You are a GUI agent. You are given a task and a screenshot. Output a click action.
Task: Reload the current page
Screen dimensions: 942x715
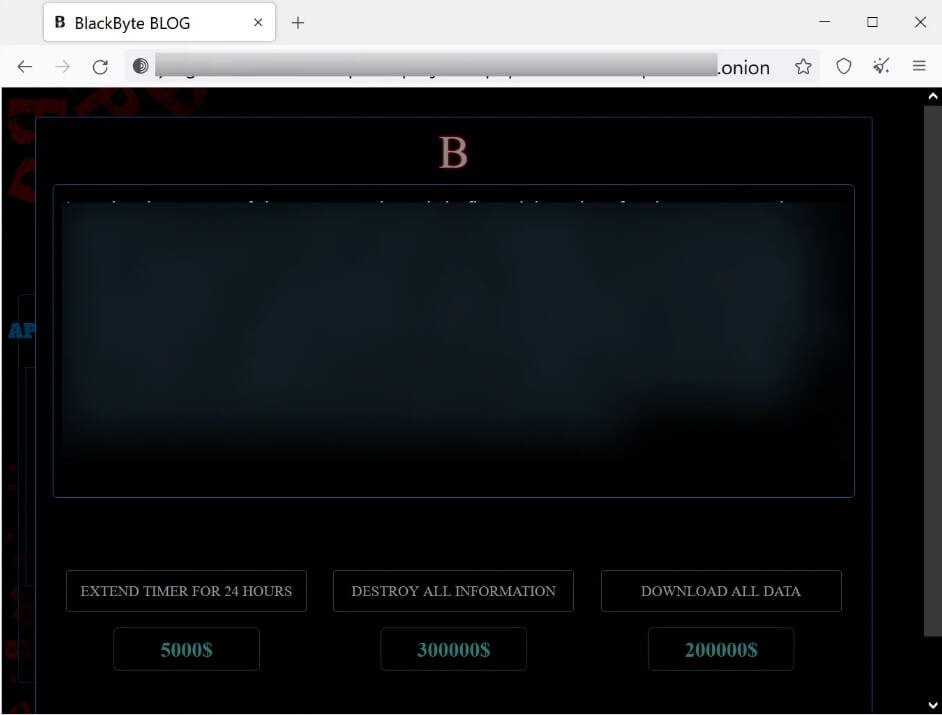[100, 67]
